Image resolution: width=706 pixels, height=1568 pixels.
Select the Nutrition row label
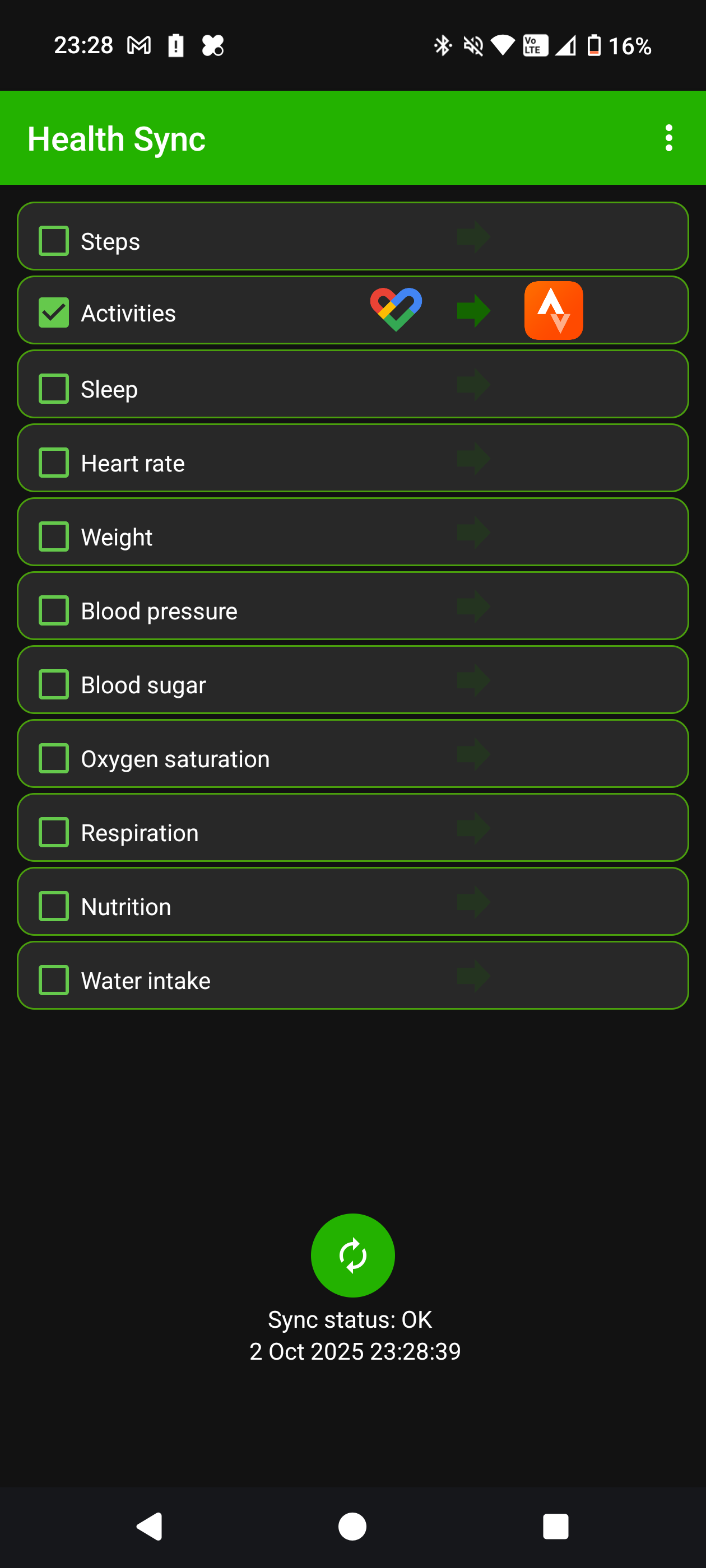coord(126,907)
